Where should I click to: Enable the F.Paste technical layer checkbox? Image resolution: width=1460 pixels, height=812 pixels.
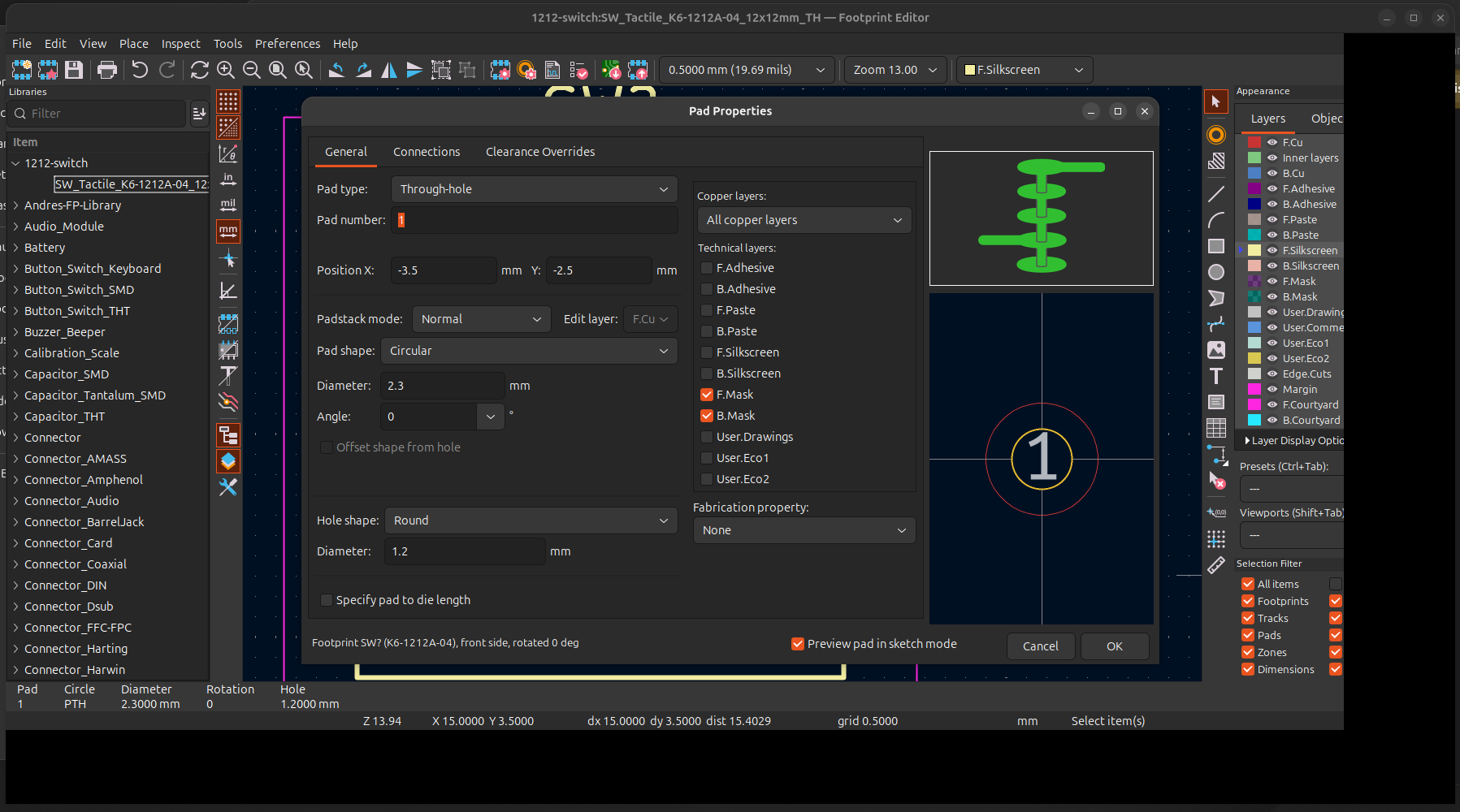[707, 310]
